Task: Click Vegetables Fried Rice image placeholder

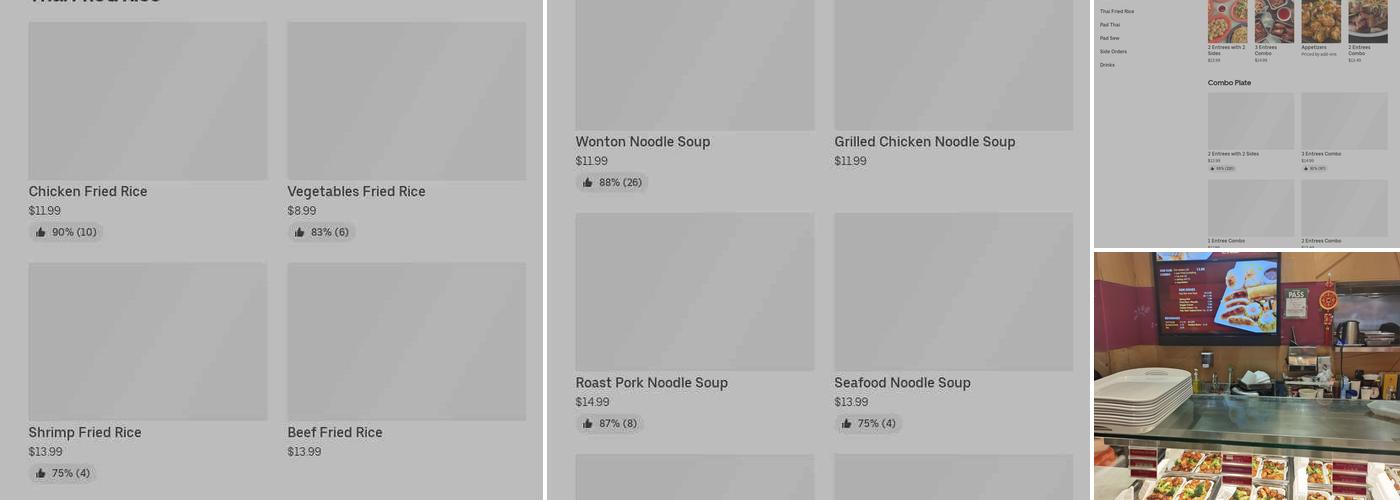Action: [406, 101]
